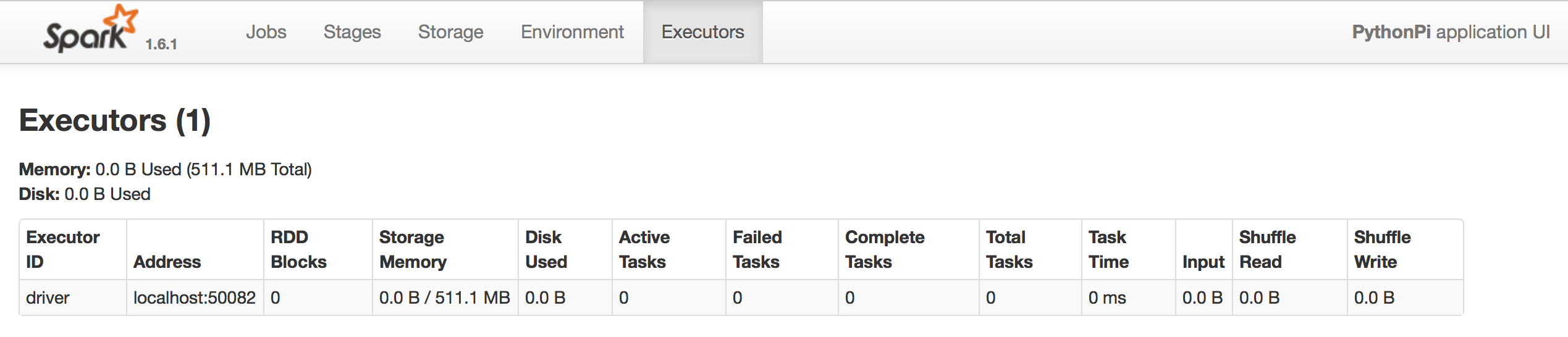Sort by Failed Tasks column
This screenshot has height=337, width=1568.
(x=757, y=249)
